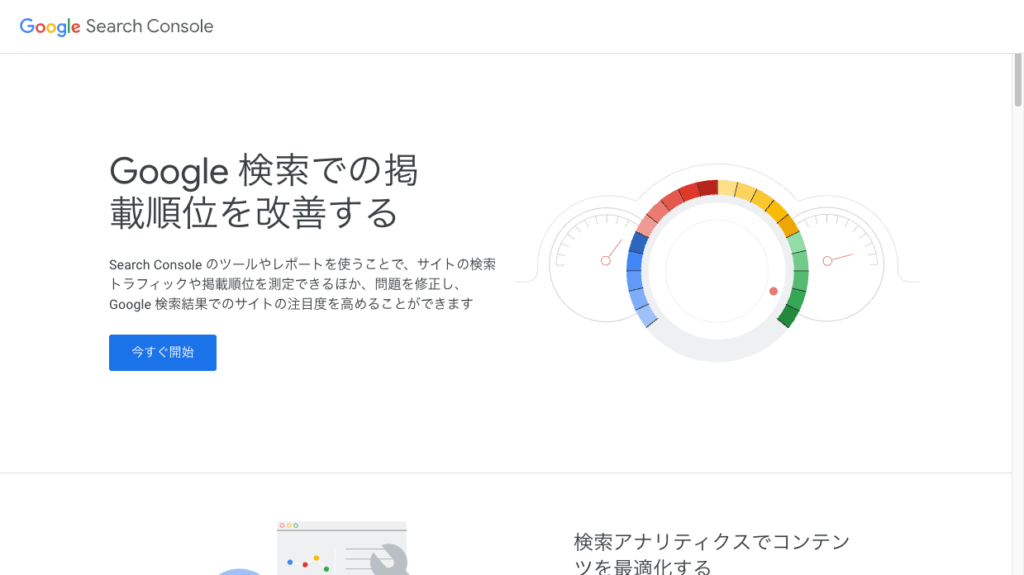
Task: Click the heading 'Google 検索での掲載順位を改善する'
Action: click(263, 191)
